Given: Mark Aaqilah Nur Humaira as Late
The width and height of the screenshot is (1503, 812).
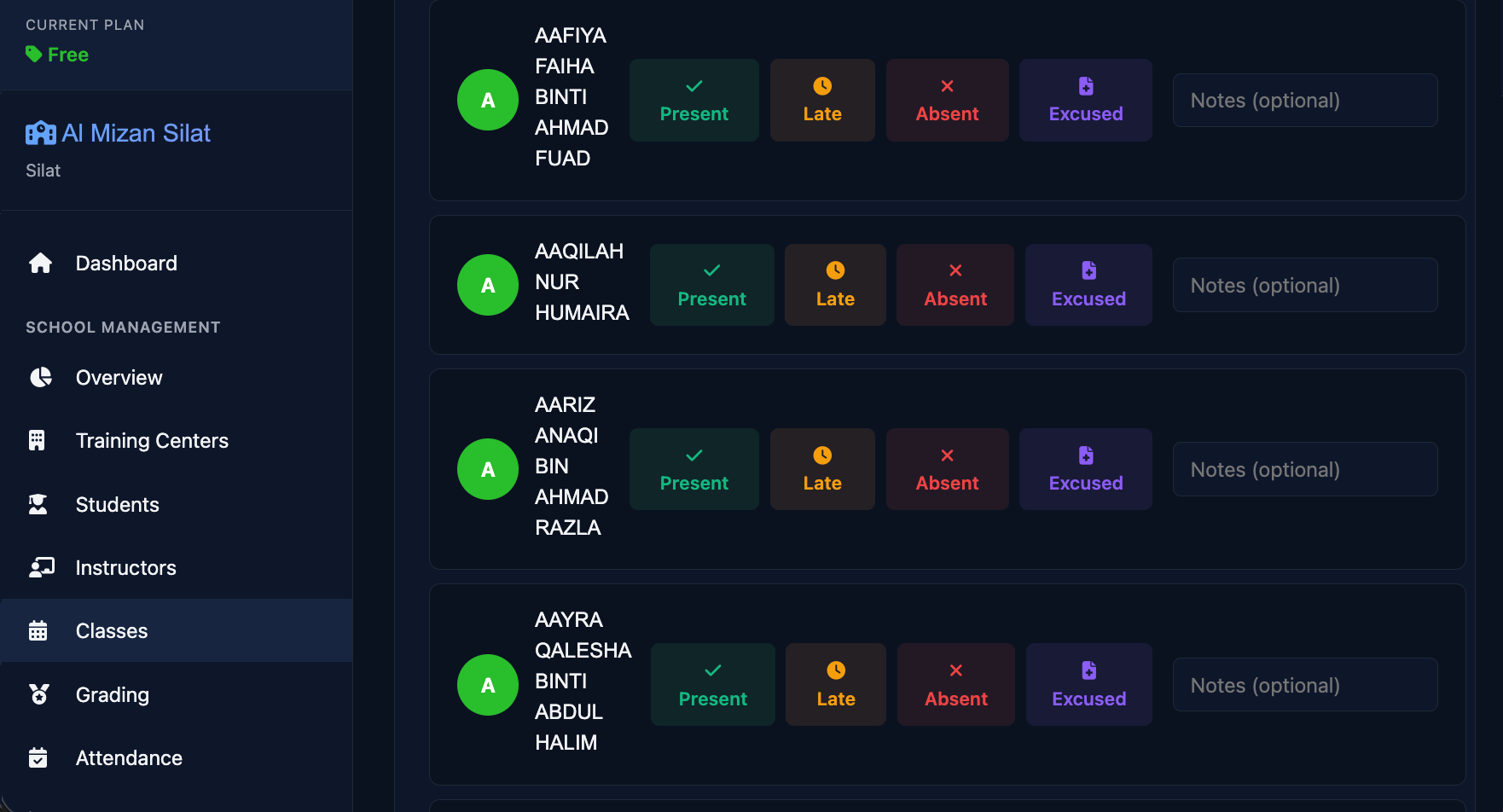Looking at the screenshot, I should pyautogui.click(x=834, y=285).
